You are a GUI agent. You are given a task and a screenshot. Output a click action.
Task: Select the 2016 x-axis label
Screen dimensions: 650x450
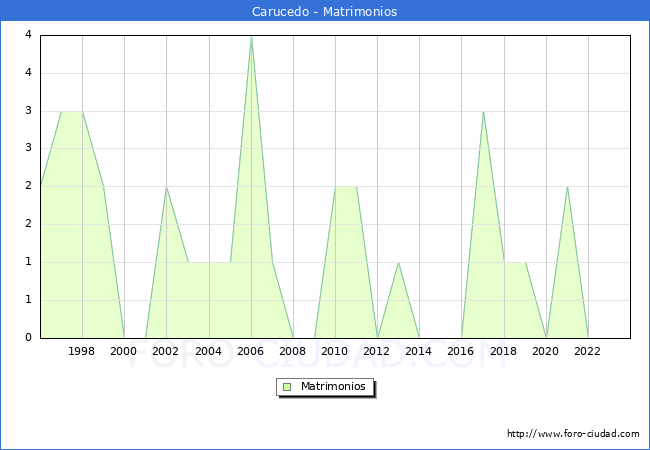[462, 351]
